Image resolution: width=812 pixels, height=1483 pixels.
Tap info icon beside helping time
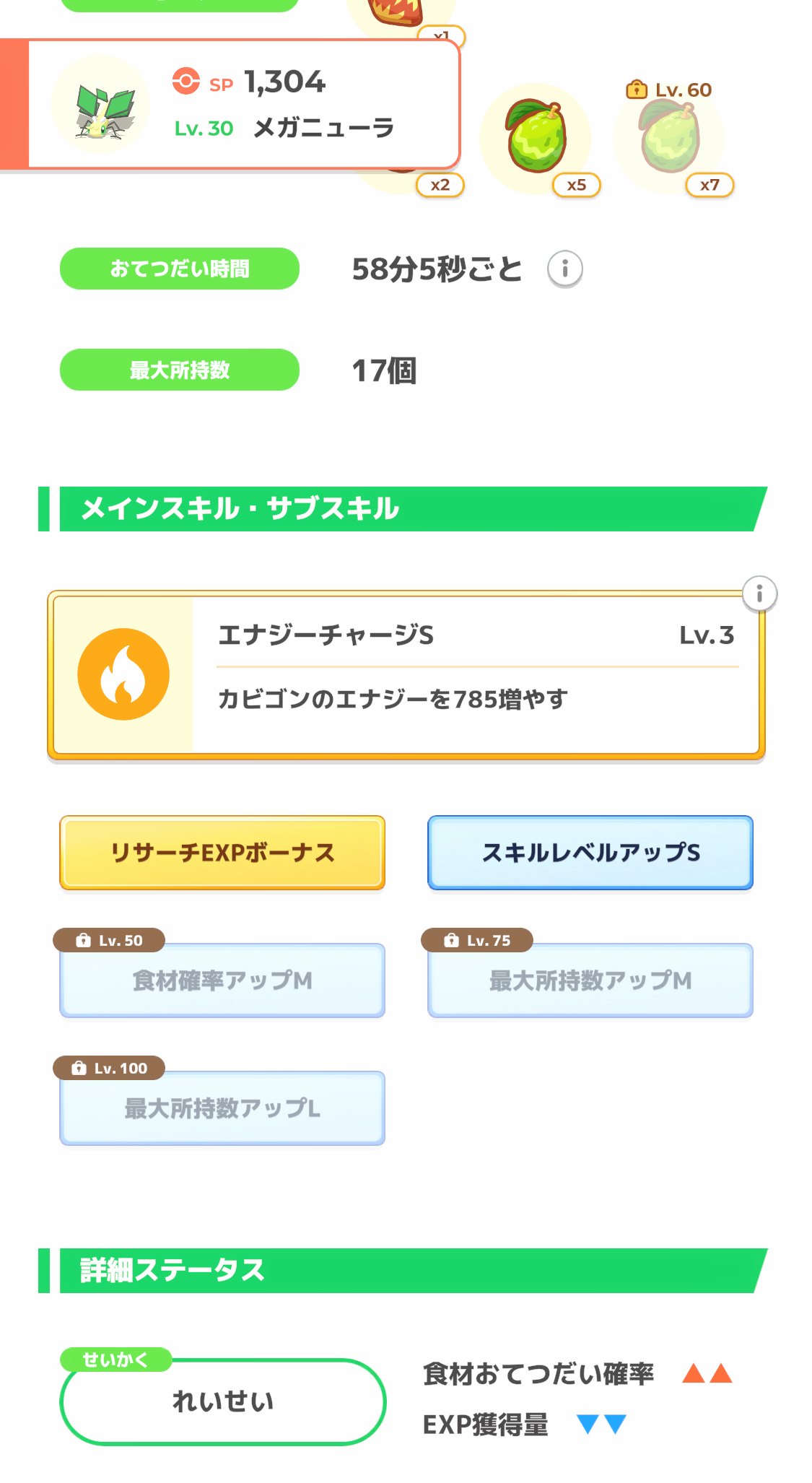pos(565,269)
